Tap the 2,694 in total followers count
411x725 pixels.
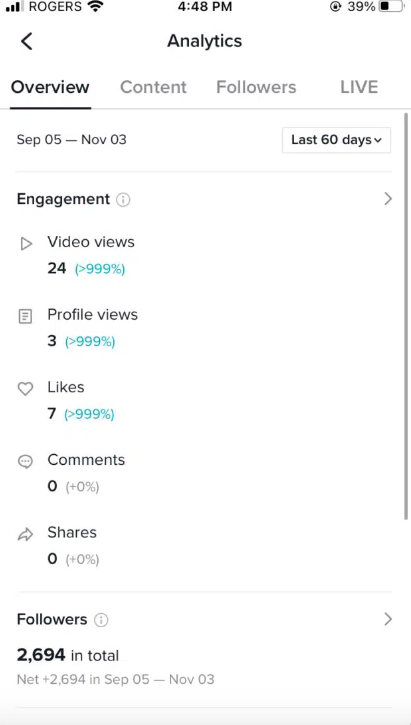(x=68, y=655)
